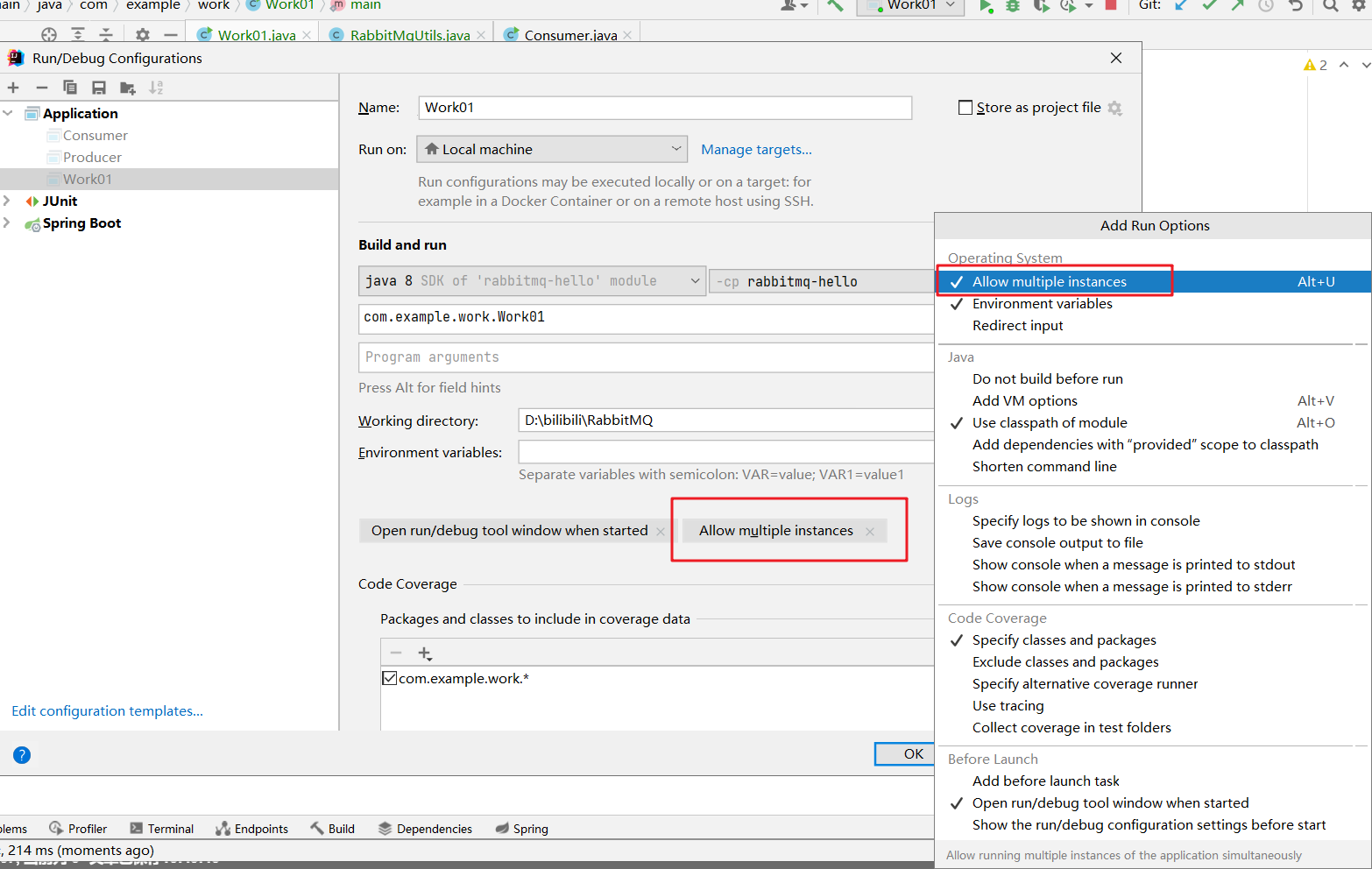
Task: Choose Shorten command line option
Action: point(1153,466)
